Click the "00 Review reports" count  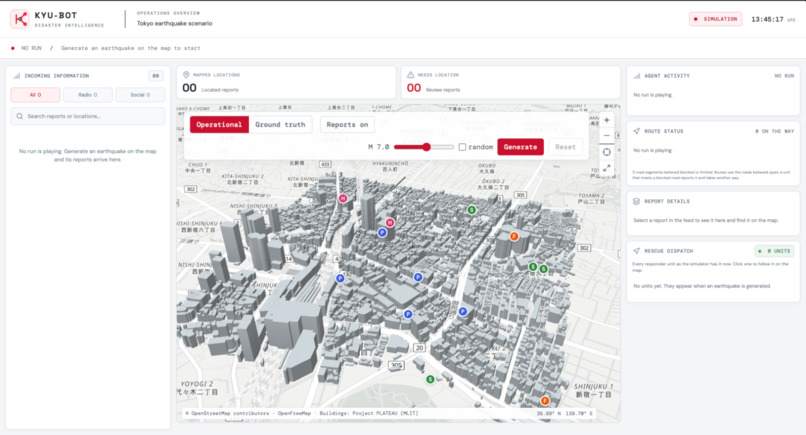(433, 88)
